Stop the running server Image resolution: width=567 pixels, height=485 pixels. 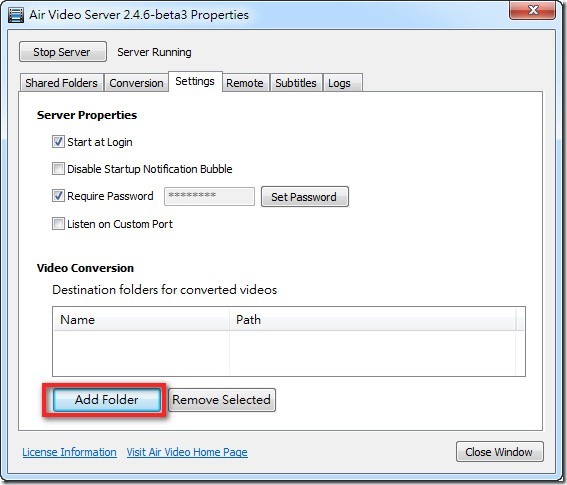pyautogui.click(x=63, y=52)
